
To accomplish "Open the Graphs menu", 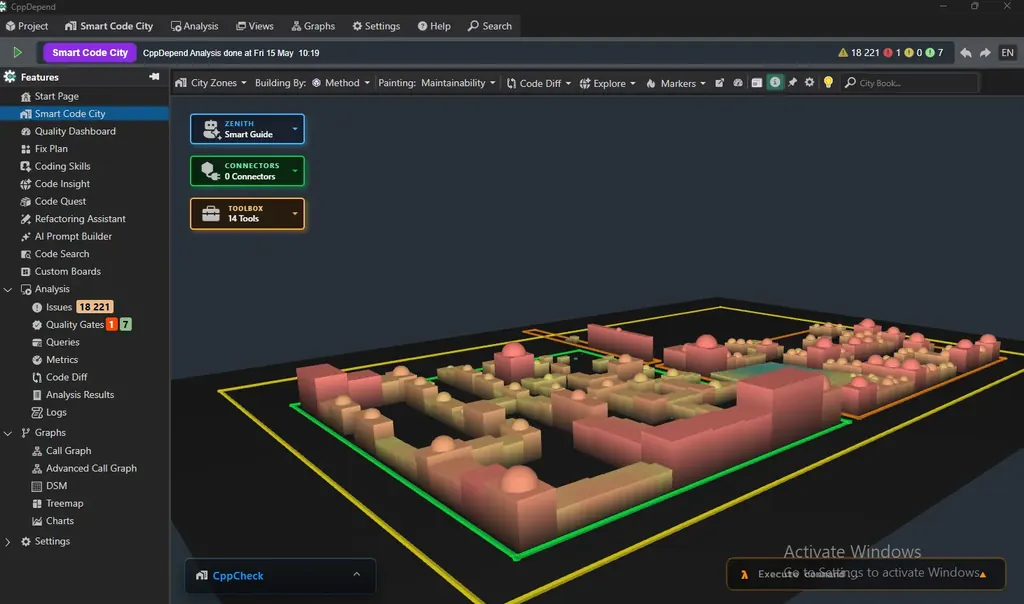I will point(313,26).
